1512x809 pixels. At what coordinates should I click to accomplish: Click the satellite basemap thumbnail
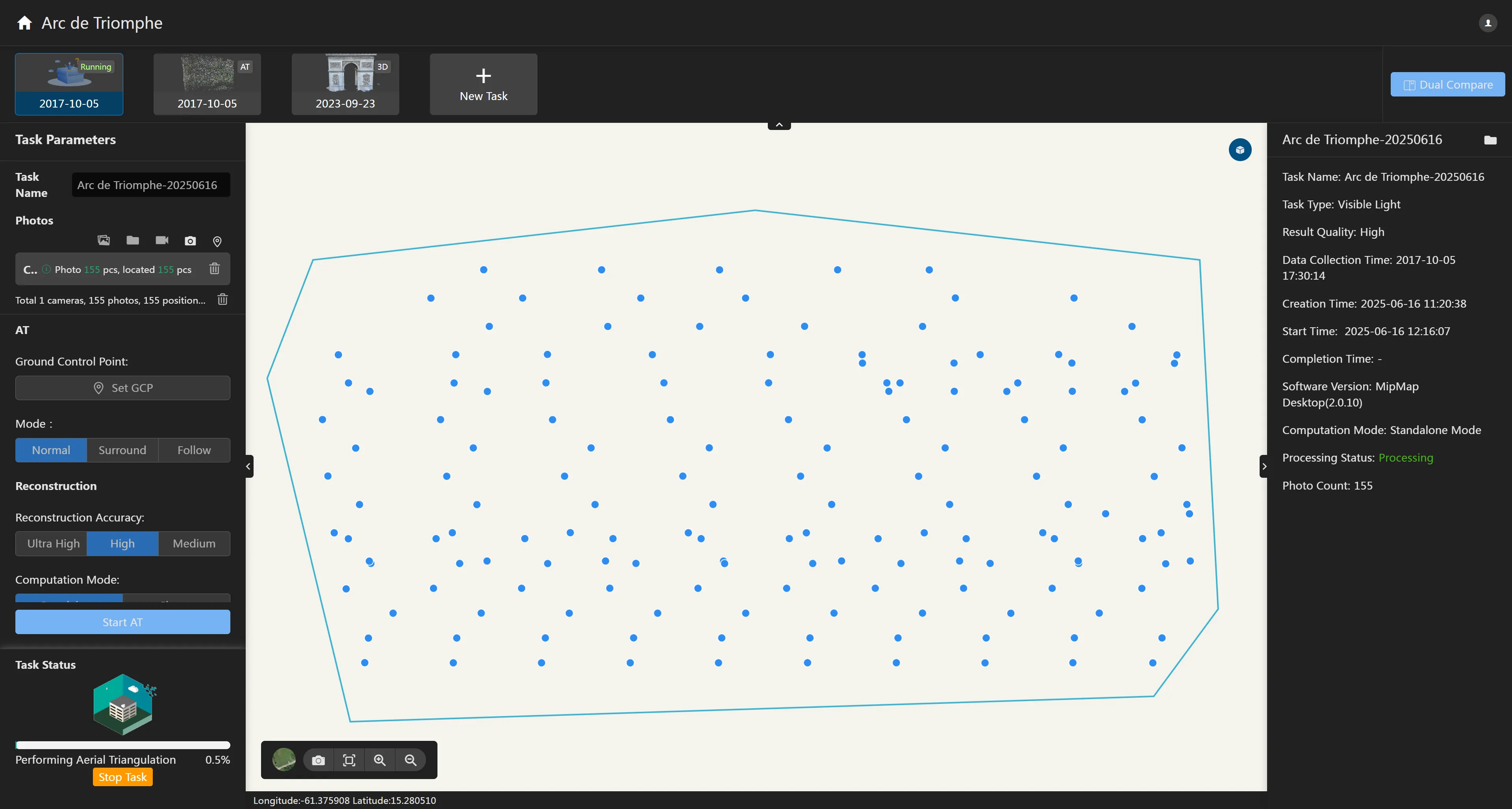click(x=284, y=760)
